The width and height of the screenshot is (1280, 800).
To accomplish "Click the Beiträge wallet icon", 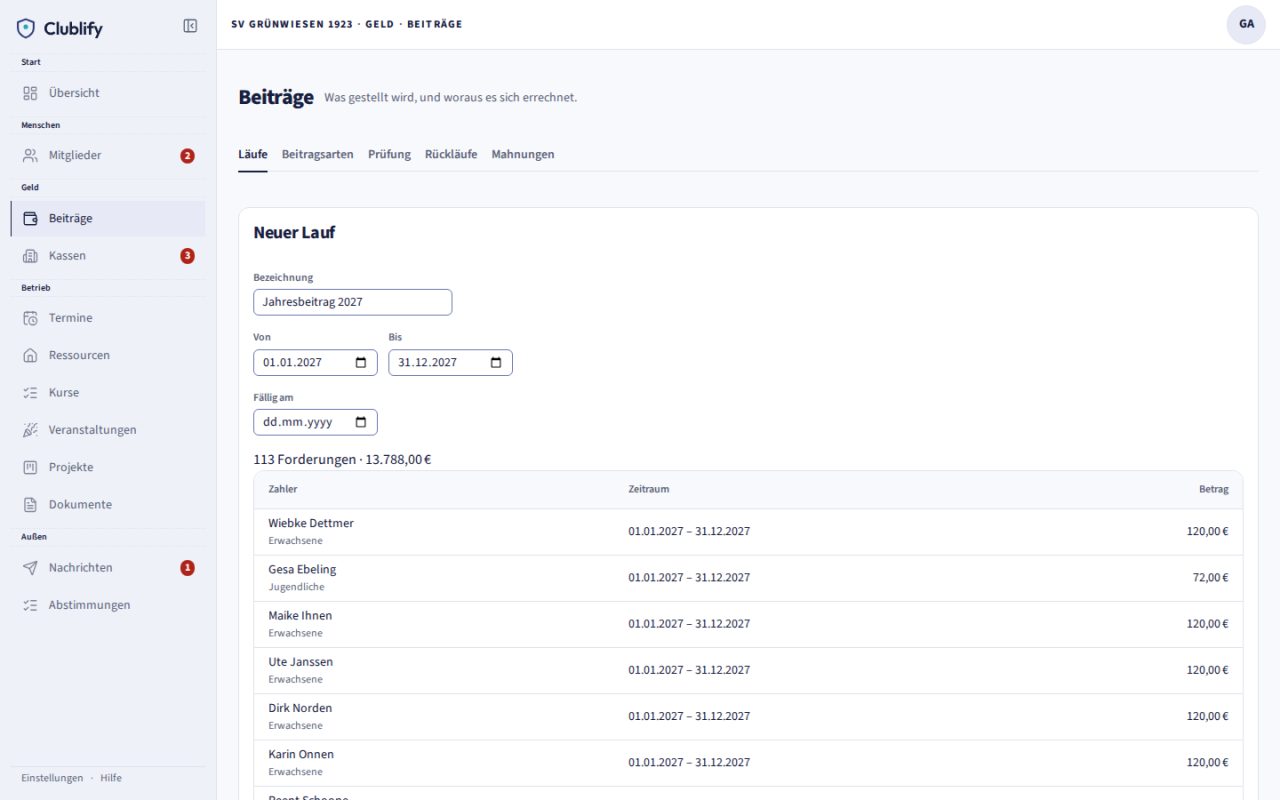I will tap(30, 218).
